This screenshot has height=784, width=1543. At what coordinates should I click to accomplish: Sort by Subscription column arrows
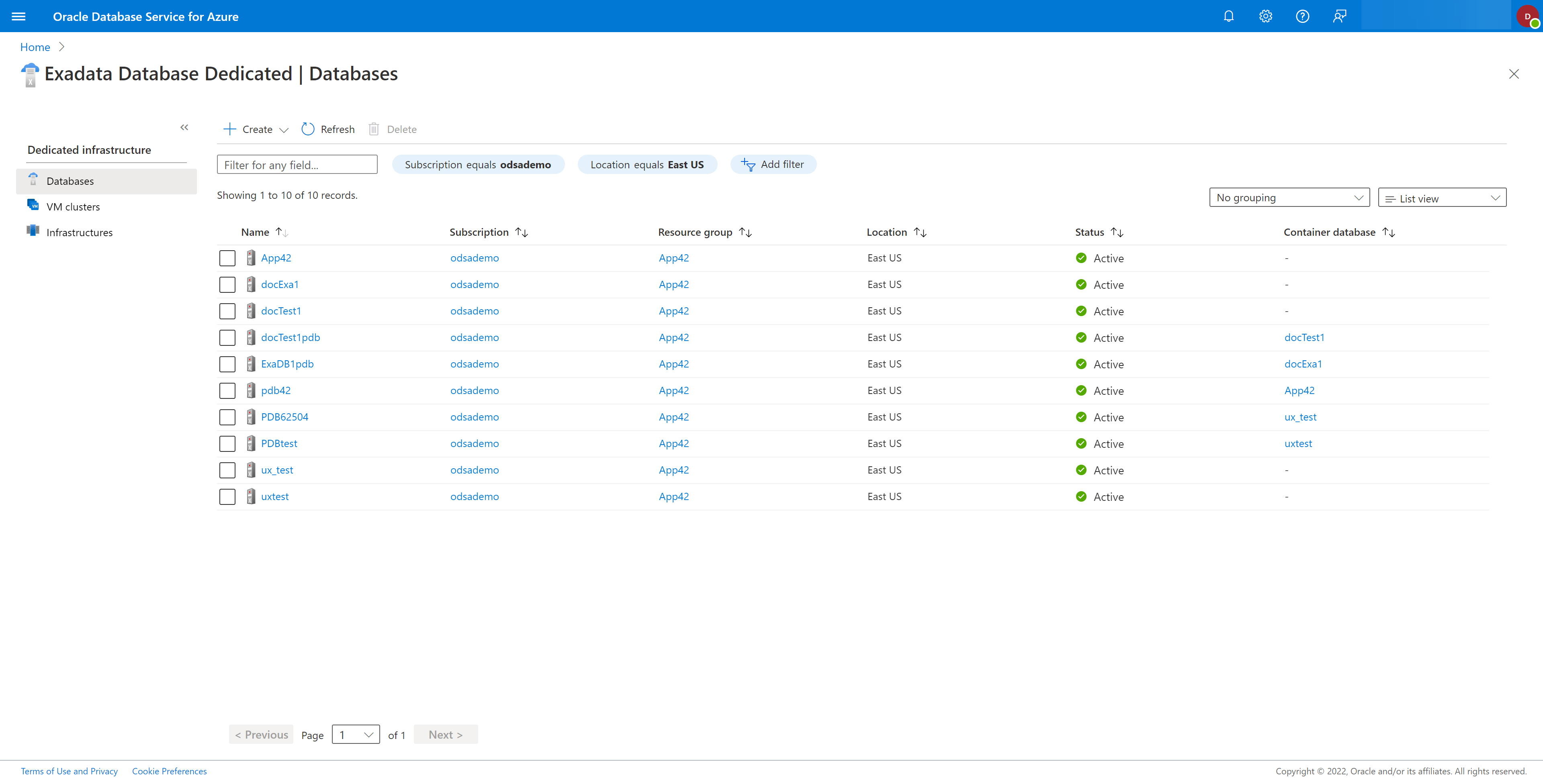(x=522, y=232)
